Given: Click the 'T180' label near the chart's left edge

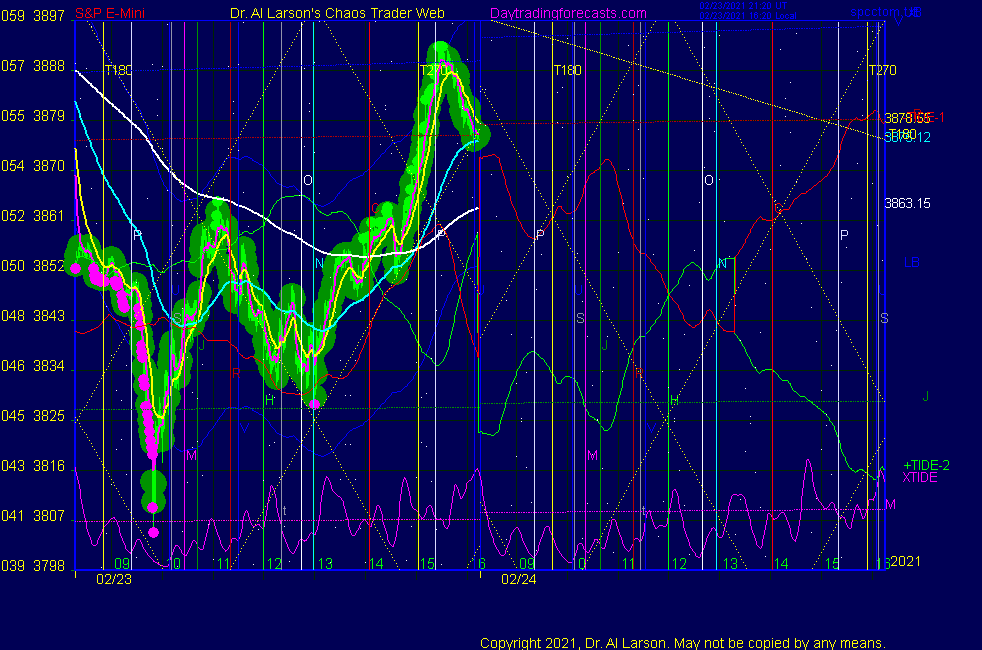Looking at the screenshot, I should (x=118, y=70).
